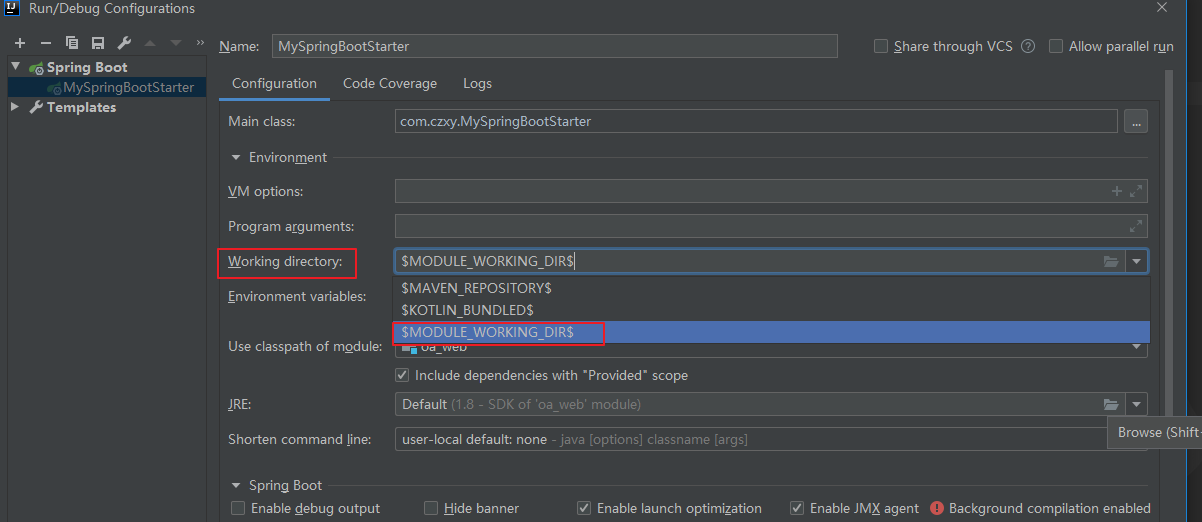Switch to the Code Coverage tab

(390, 84)
